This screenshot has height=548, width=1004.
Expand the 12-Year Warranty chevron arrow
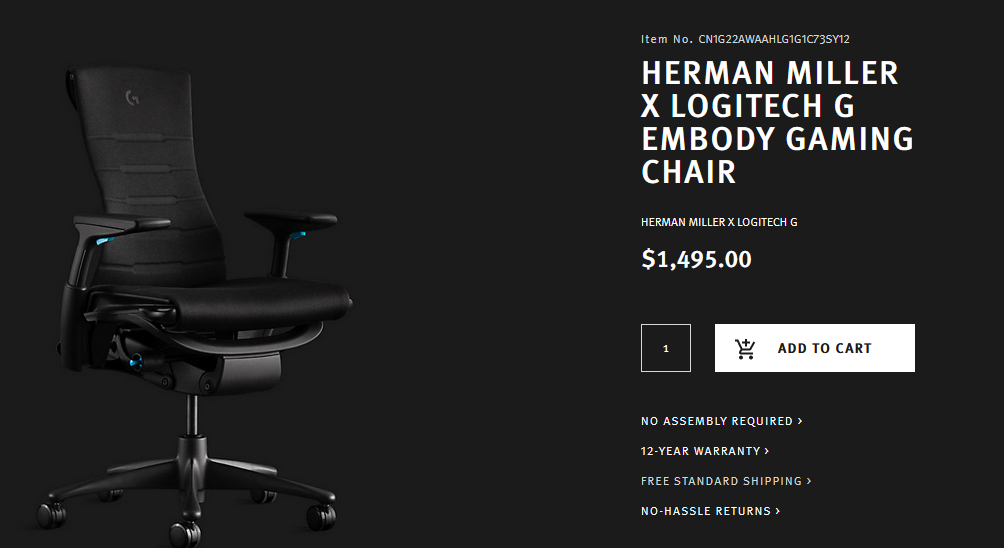[x=766, y=451]
